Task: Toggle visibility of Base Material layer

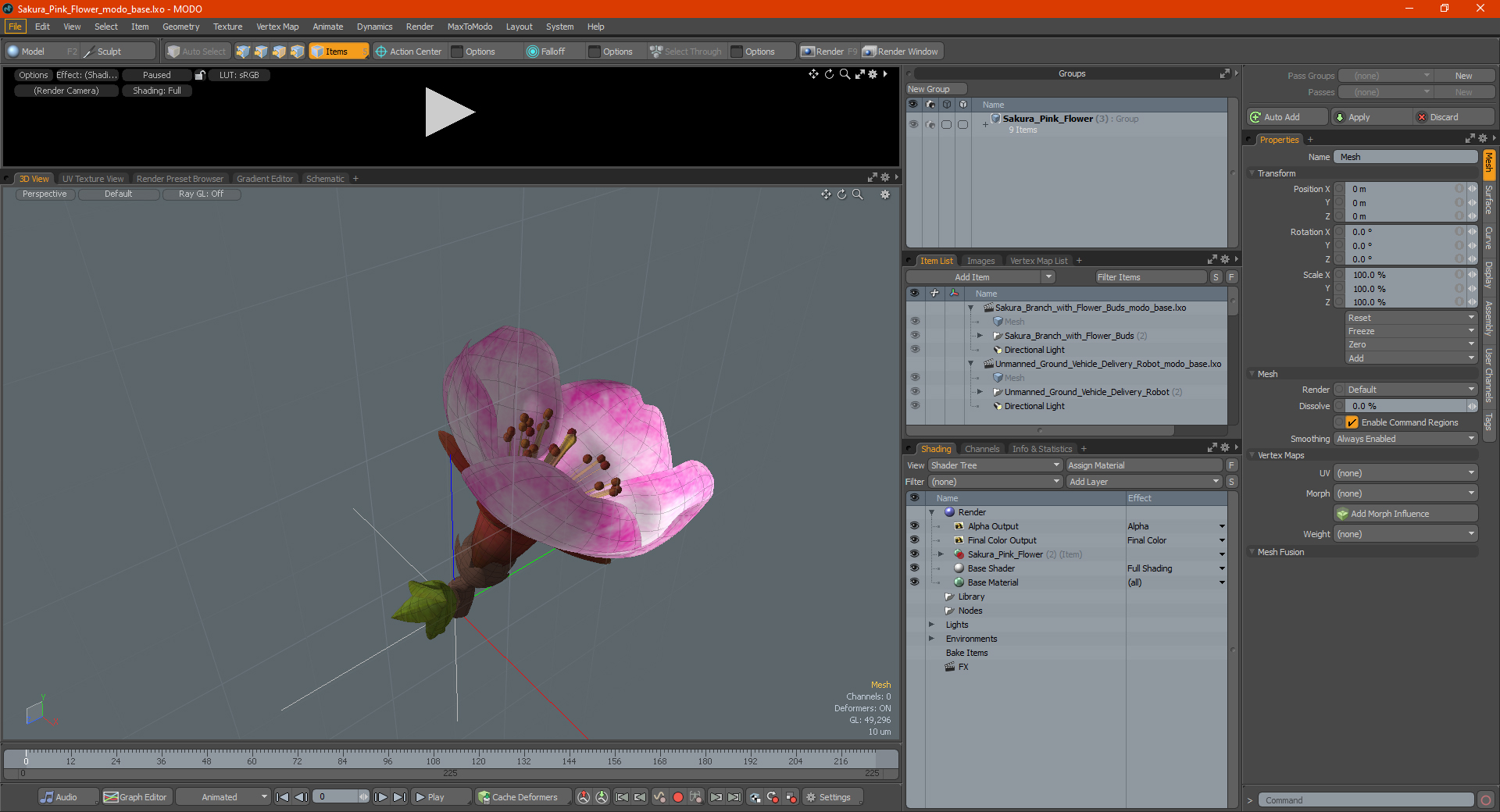Action: pos(914,582)
